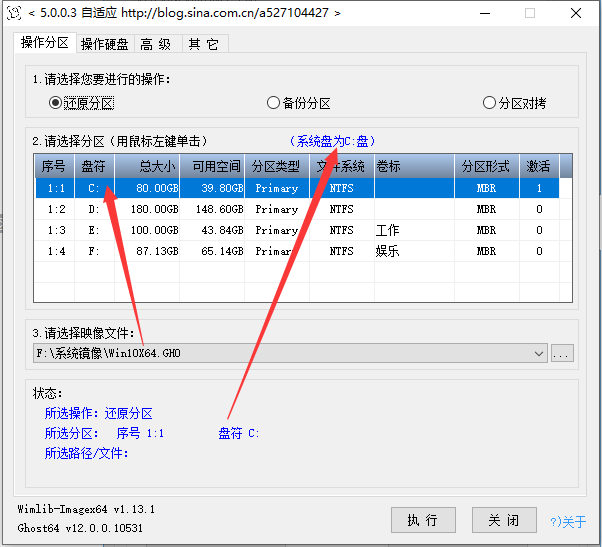
Task: Click the 可用空间 column header
Action: pos(215,165)
